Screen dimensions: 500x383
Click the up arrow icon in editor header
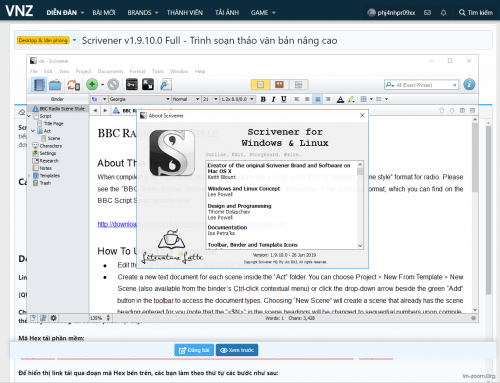442,110
